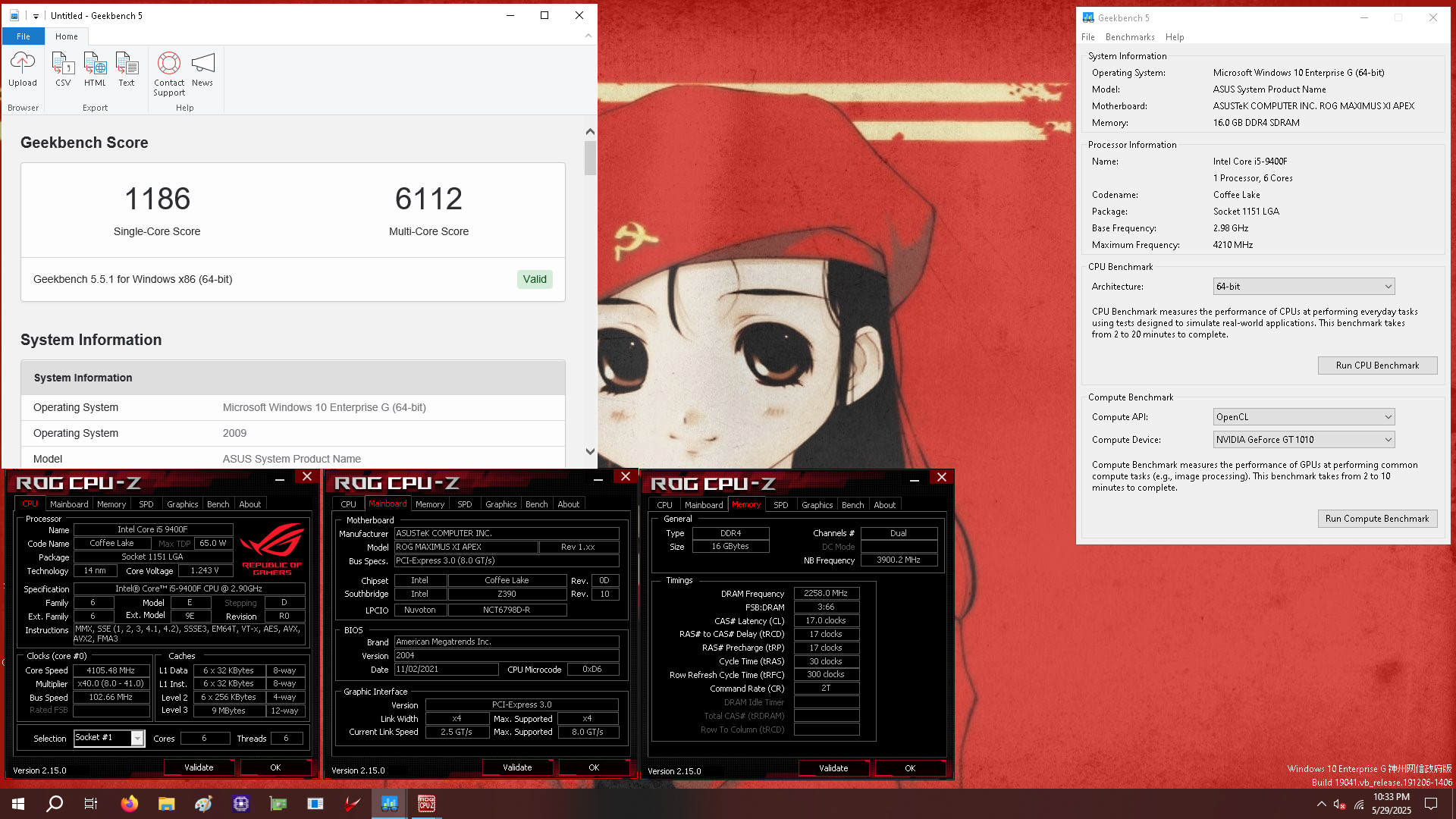Click the results scrollbar down arrow
The width and height of the screenshot is (1456, 819).
590,451
